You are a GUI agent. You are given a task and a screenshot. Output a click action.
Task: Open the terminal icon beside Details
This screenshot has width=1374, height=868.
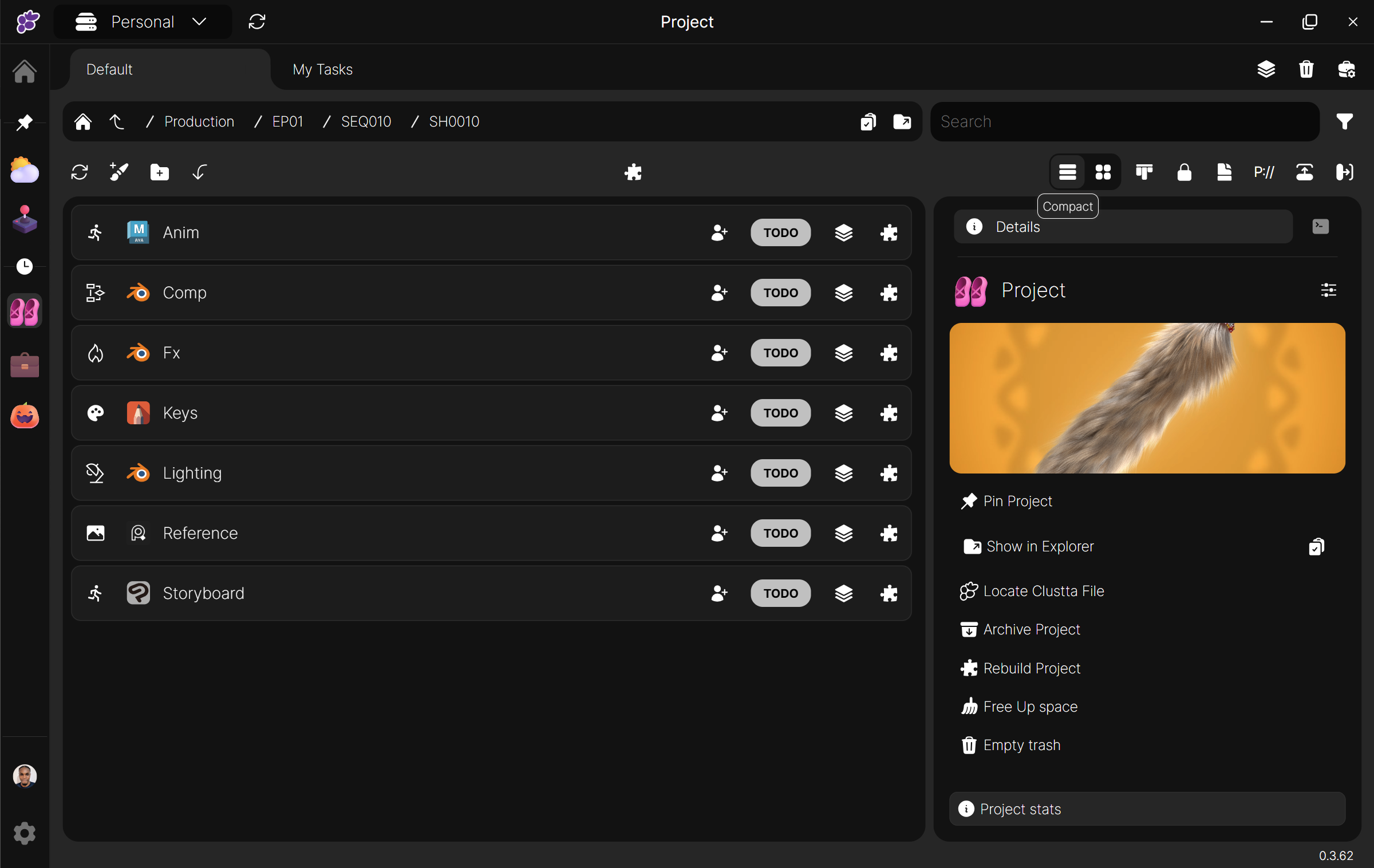(1320, 226)
